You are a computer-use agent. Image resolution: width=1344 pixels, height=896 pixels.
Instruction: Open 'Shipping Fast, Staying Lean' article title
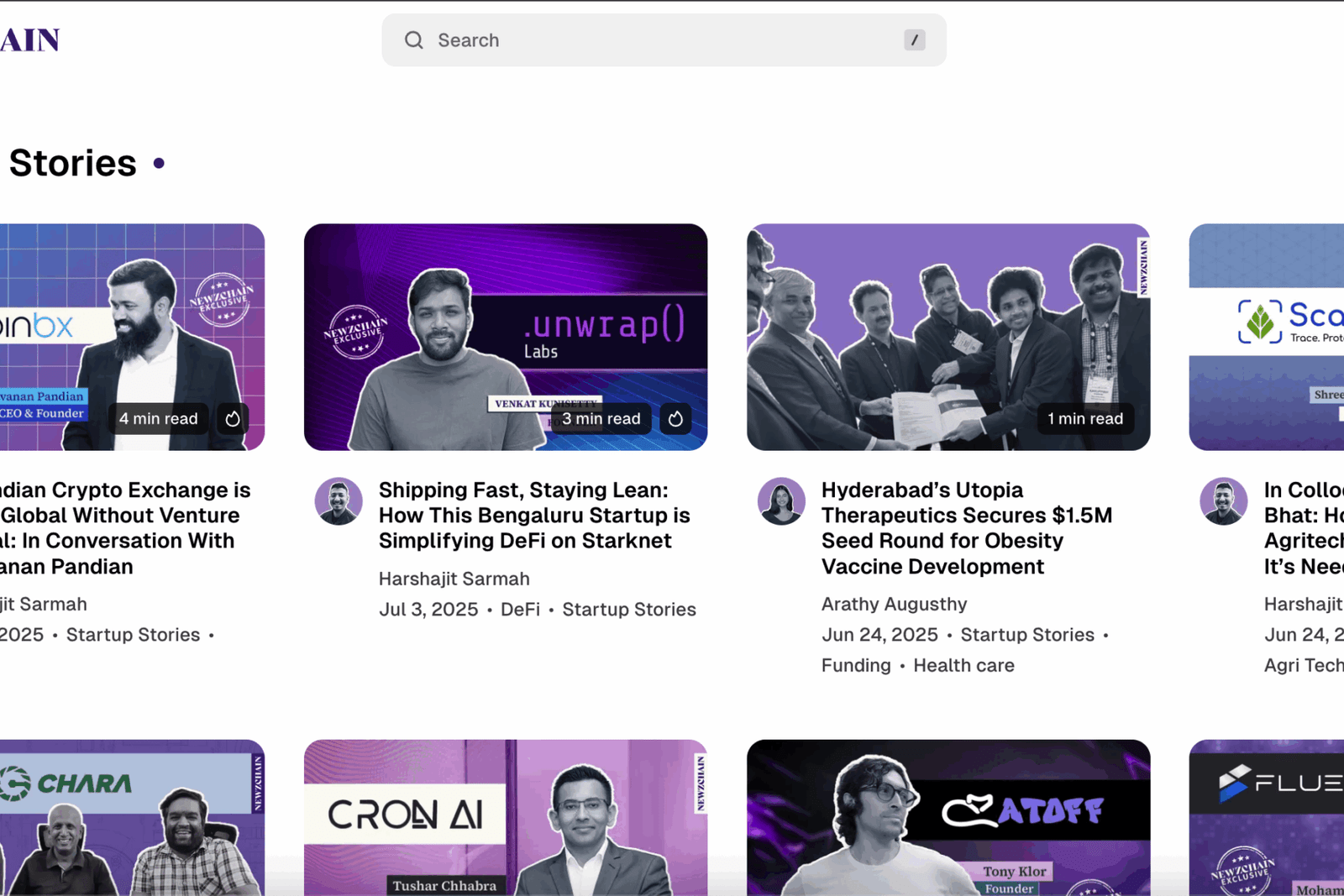[x=534, y=516]
